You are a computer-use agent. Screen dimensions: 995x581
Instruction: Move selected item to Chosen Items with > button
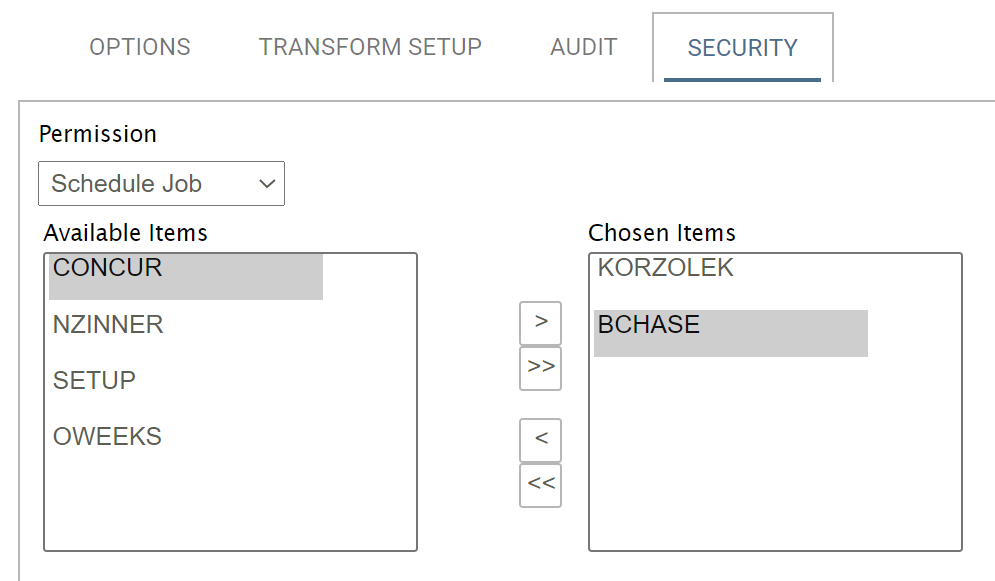(x=540, y=323)
